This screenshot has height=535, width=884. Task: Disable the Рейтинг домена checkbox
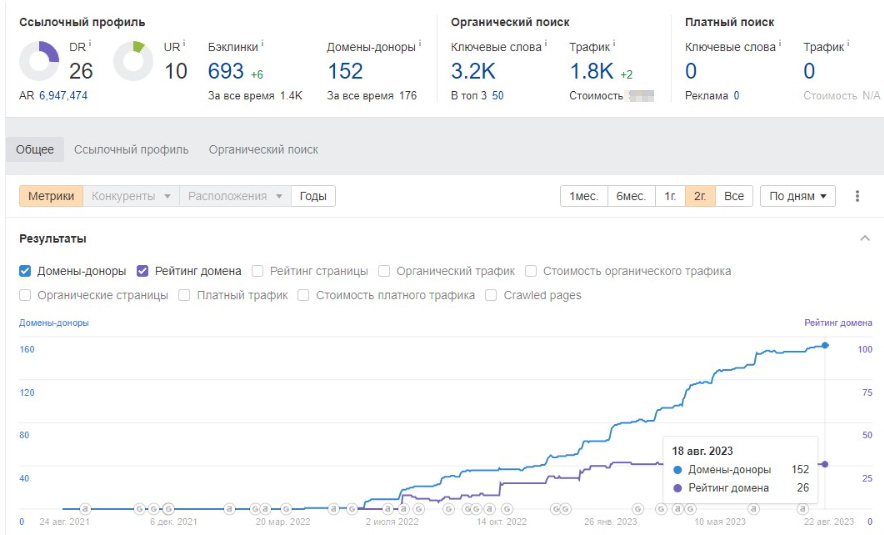(x=143, y=271)
